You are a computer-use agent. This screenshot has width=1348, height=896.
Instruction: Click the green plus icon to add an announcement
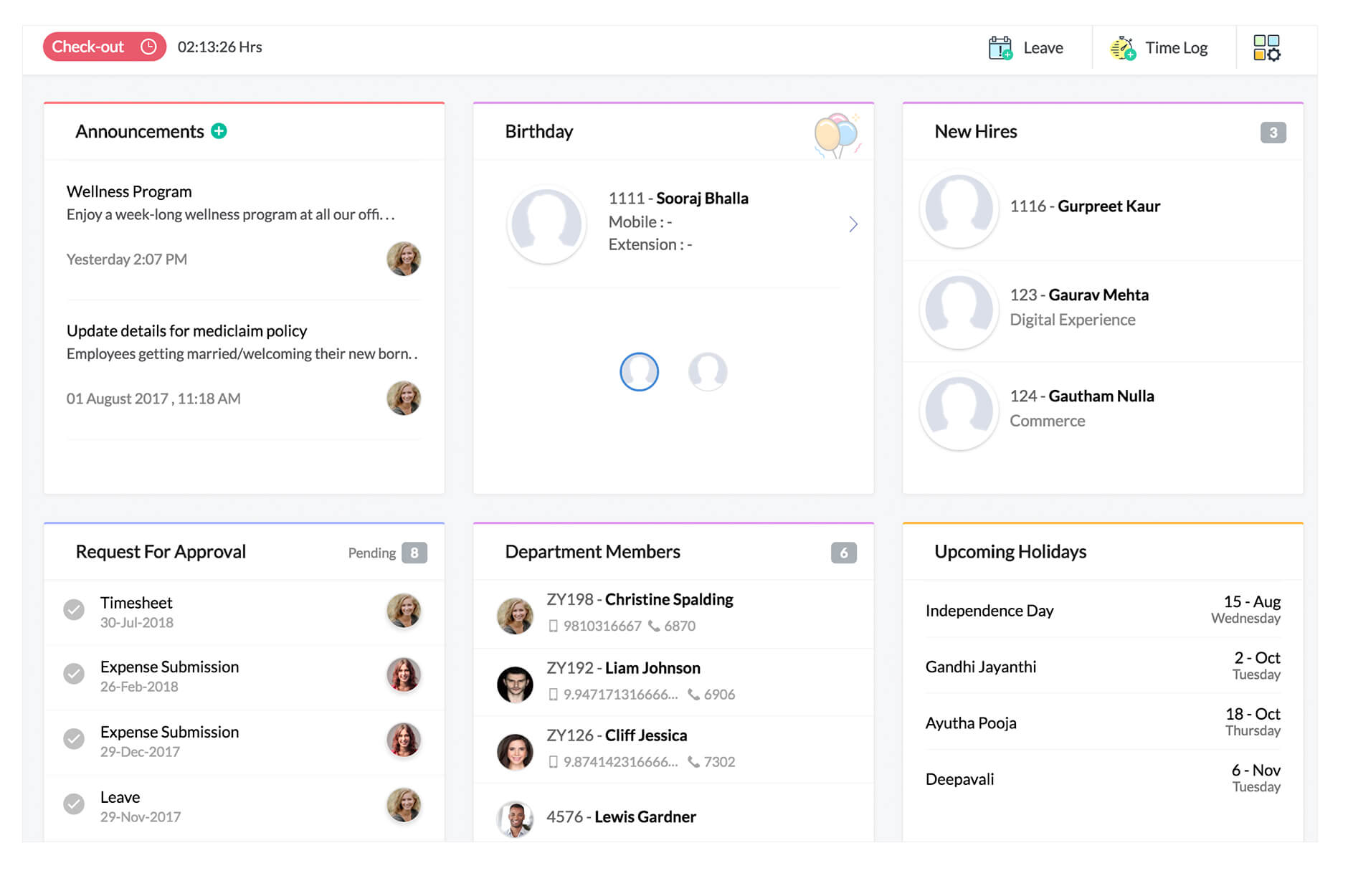pyautogui.click(x=219, y=131)
